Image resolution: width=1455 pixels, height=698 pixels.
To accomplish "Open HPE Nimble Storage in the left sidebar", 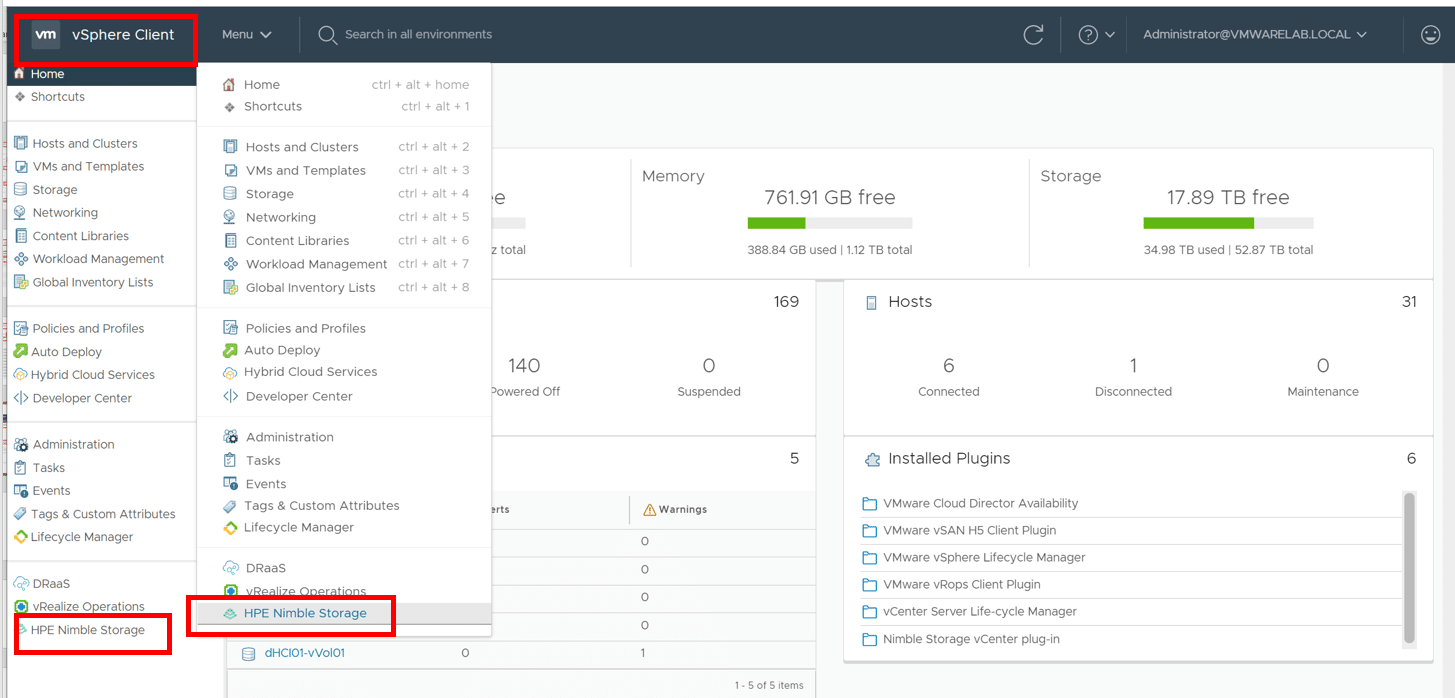I will (88, 630).
